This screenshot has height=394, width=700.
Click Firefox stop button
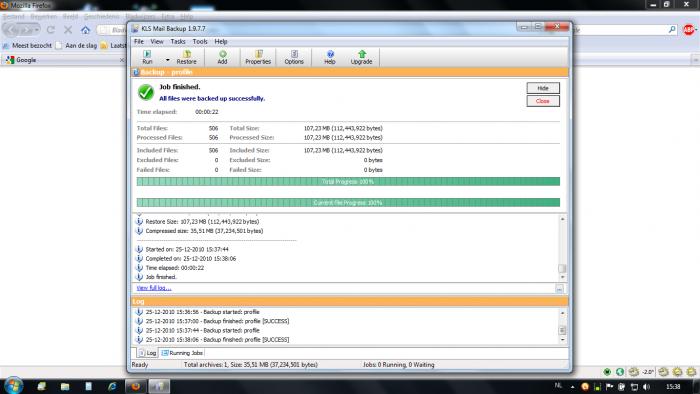coord(68,30)
